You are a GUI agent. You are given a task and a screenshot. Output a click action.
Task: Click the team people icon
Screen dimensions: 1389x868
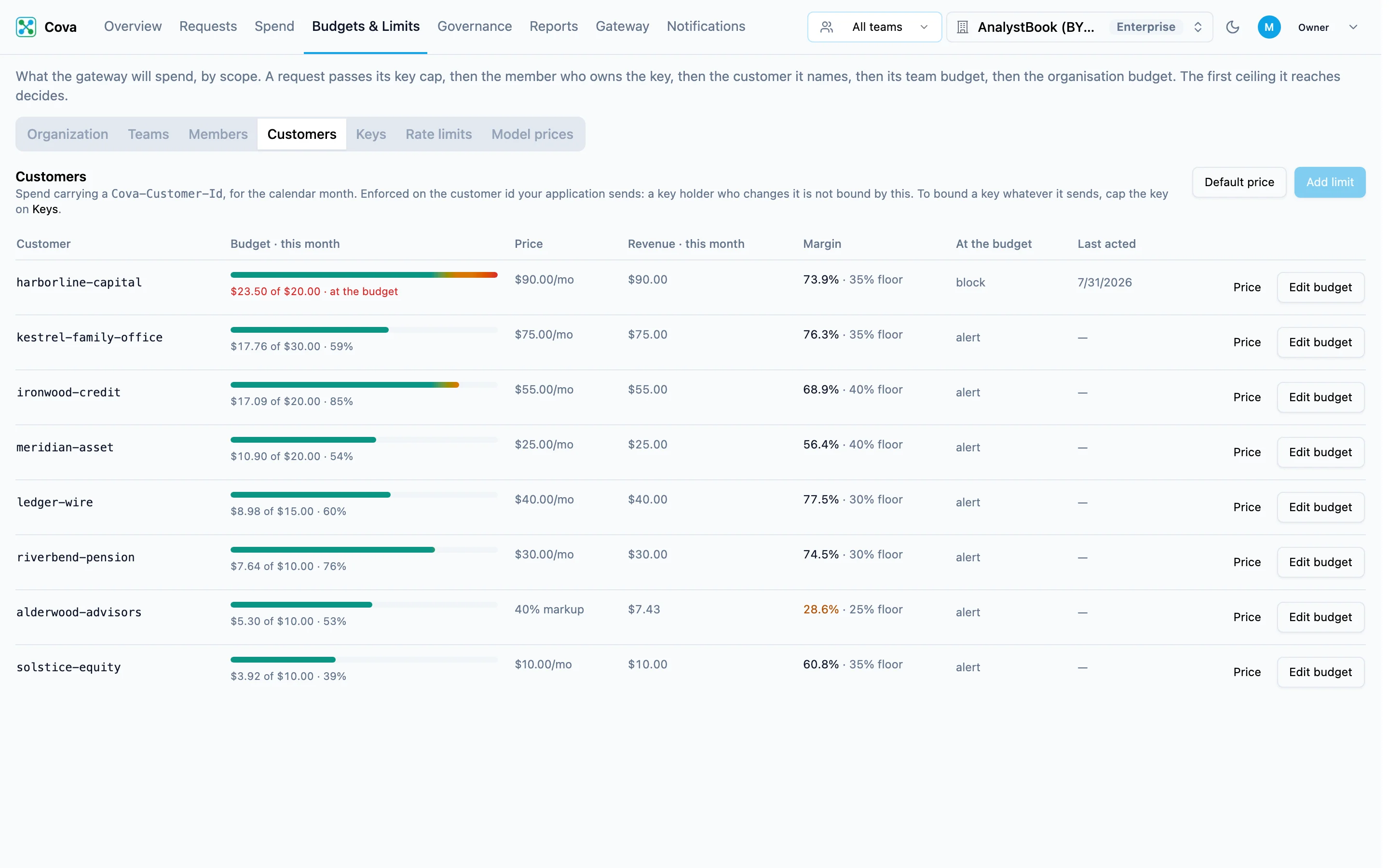click(x=827, y=27)
